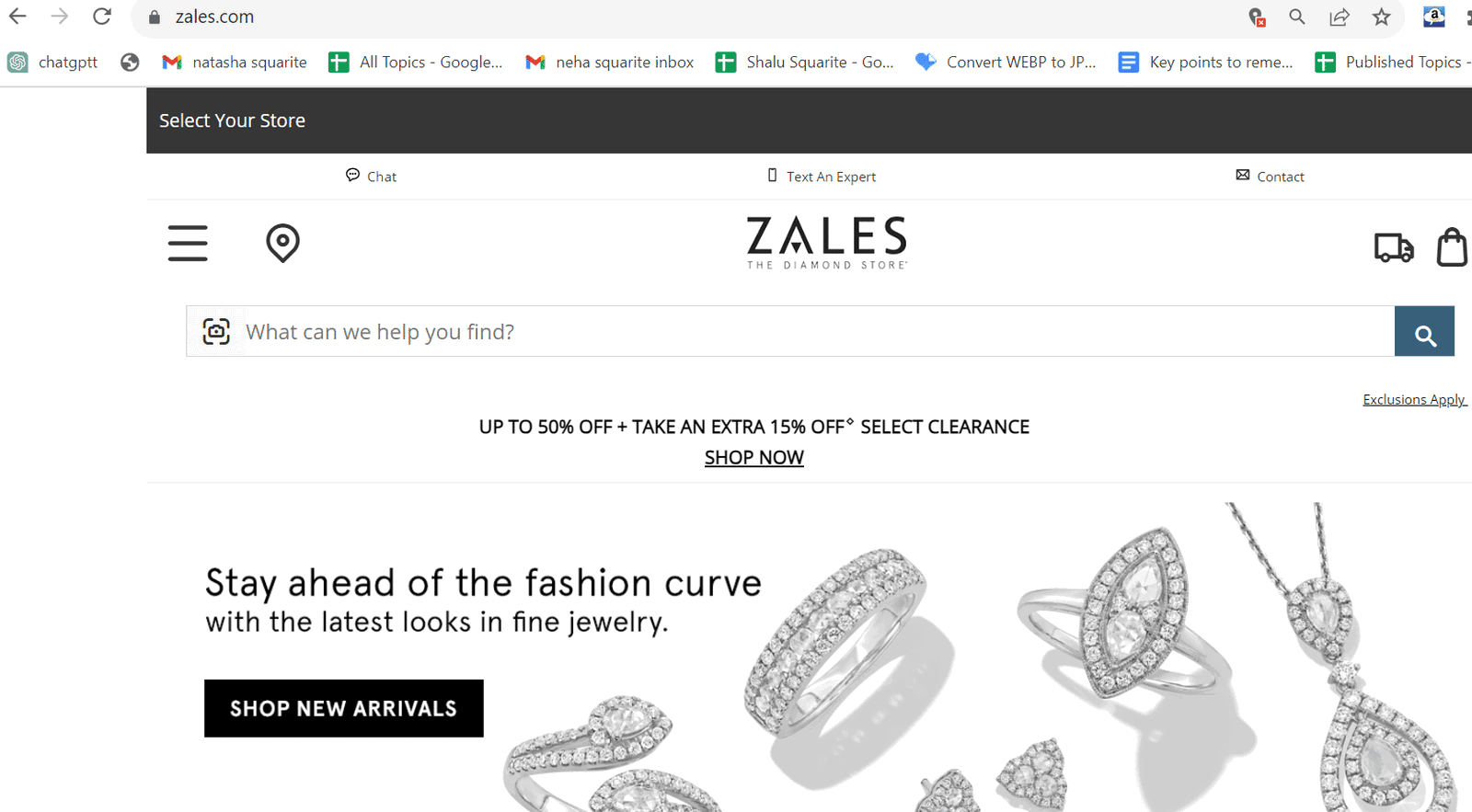1472x812 pixels.
Task: Open the hamburger navigation menu
Action: (x=188, y=243)
